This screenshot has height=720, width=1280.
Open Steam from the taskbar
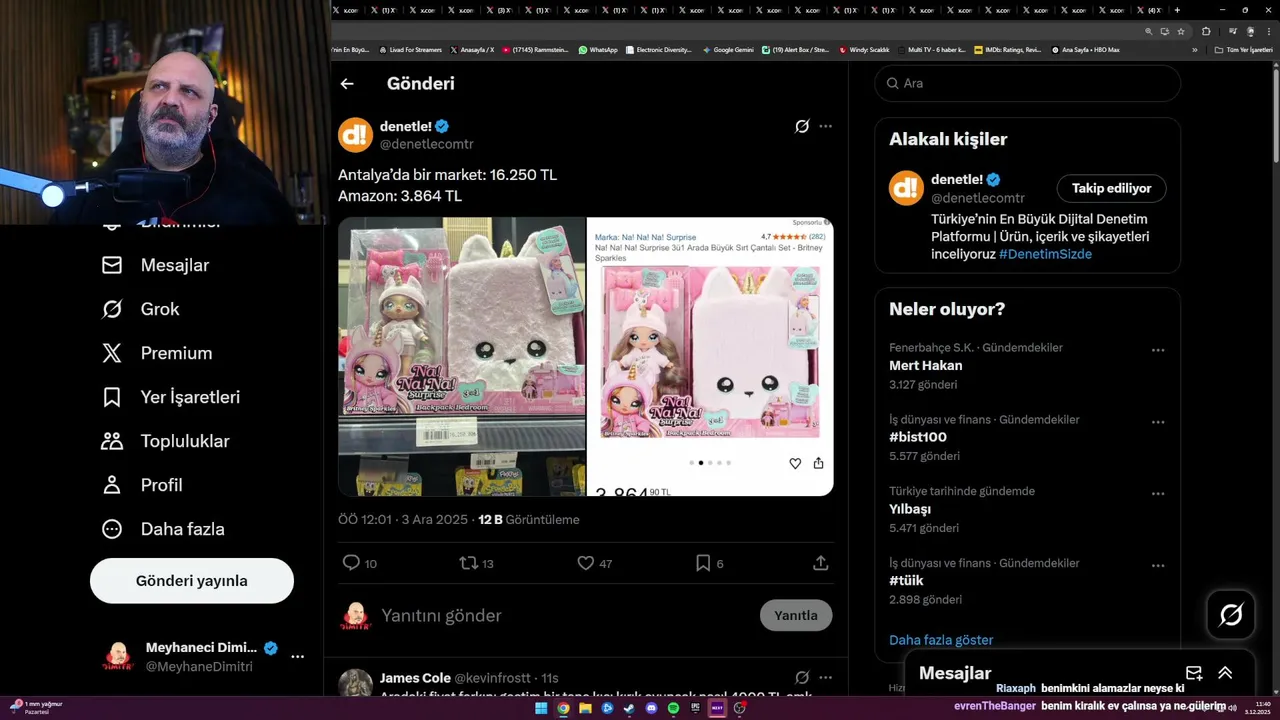[629, 708]
